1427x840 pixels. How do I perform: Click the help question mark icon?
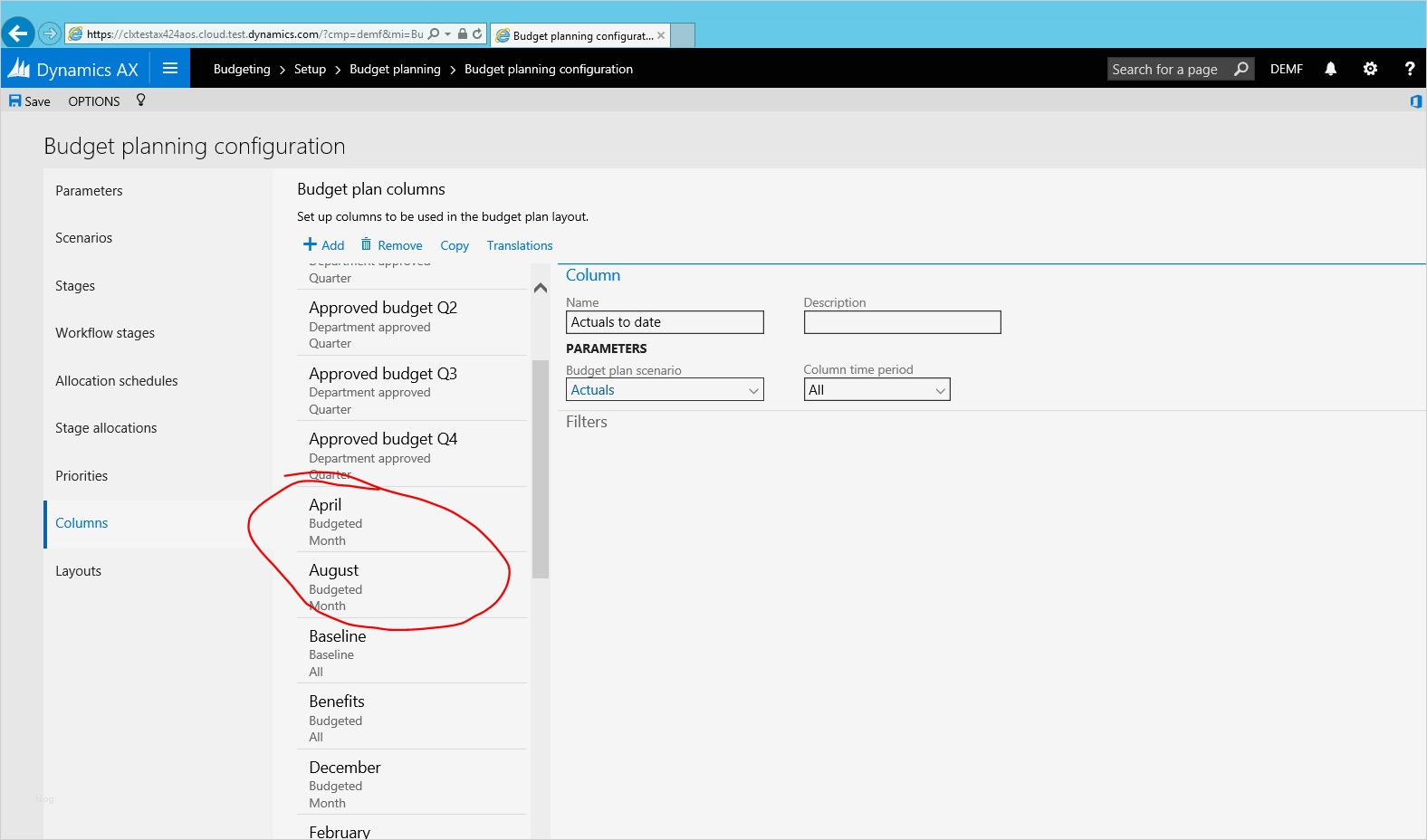(x=1409, y=69)
